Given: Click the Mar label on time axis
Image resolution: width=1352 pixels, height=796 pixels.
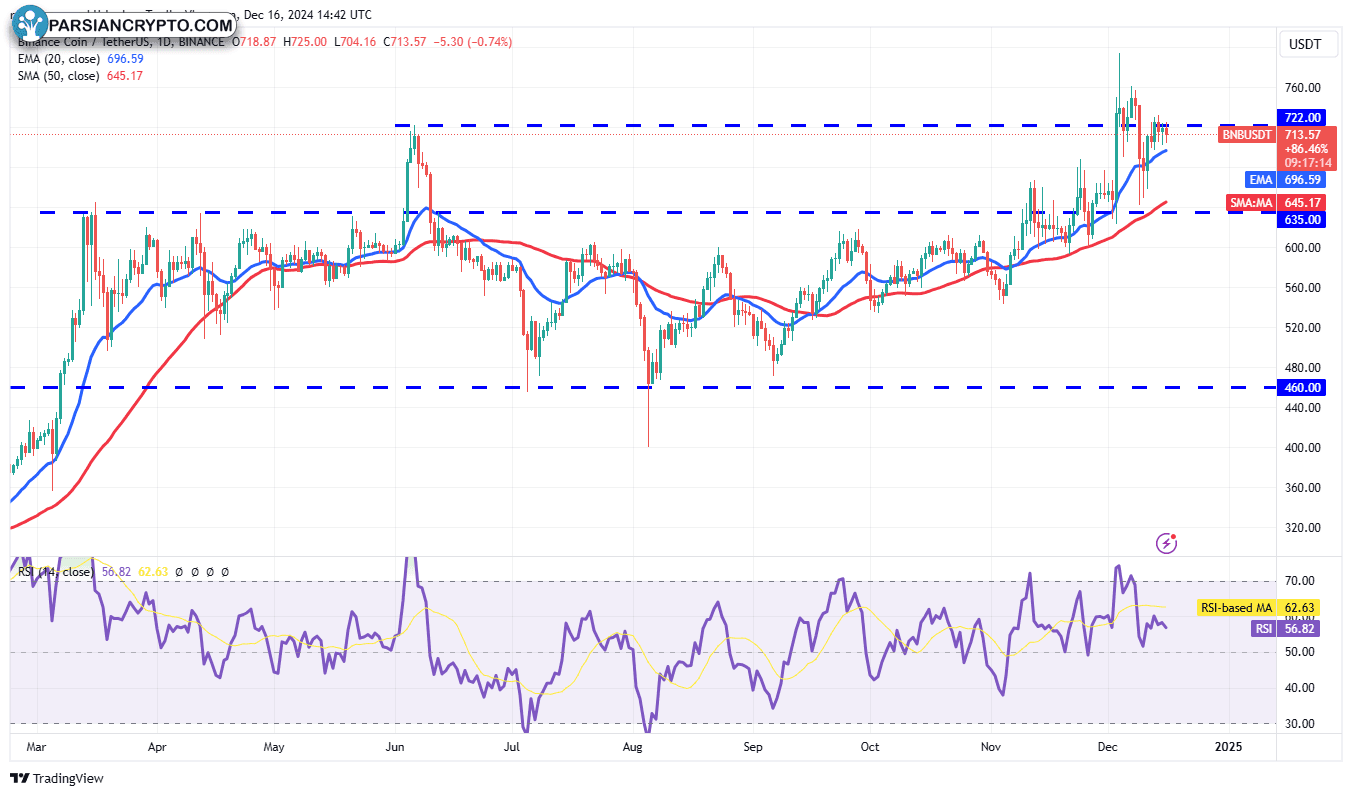Looking at the screenshot, I should point(35,747).
